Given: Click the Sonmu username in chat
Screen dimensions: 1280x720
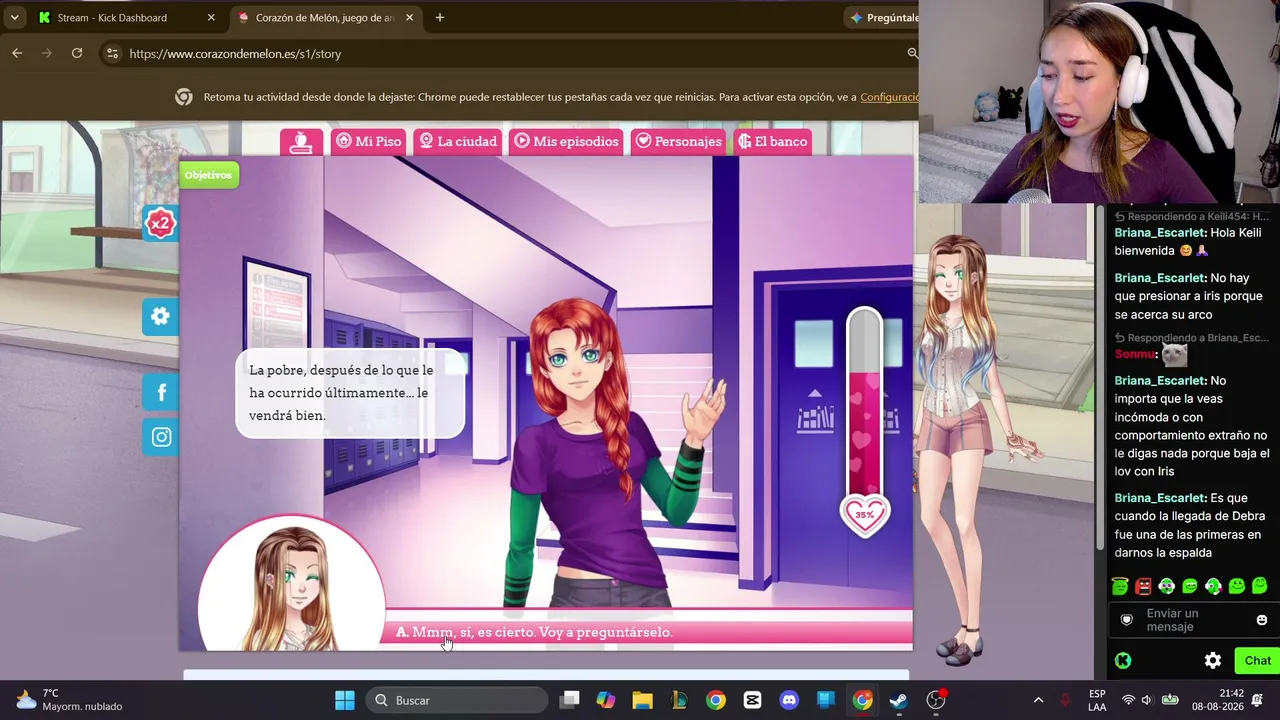Looking at the screenshot, I should (1135, 354).
